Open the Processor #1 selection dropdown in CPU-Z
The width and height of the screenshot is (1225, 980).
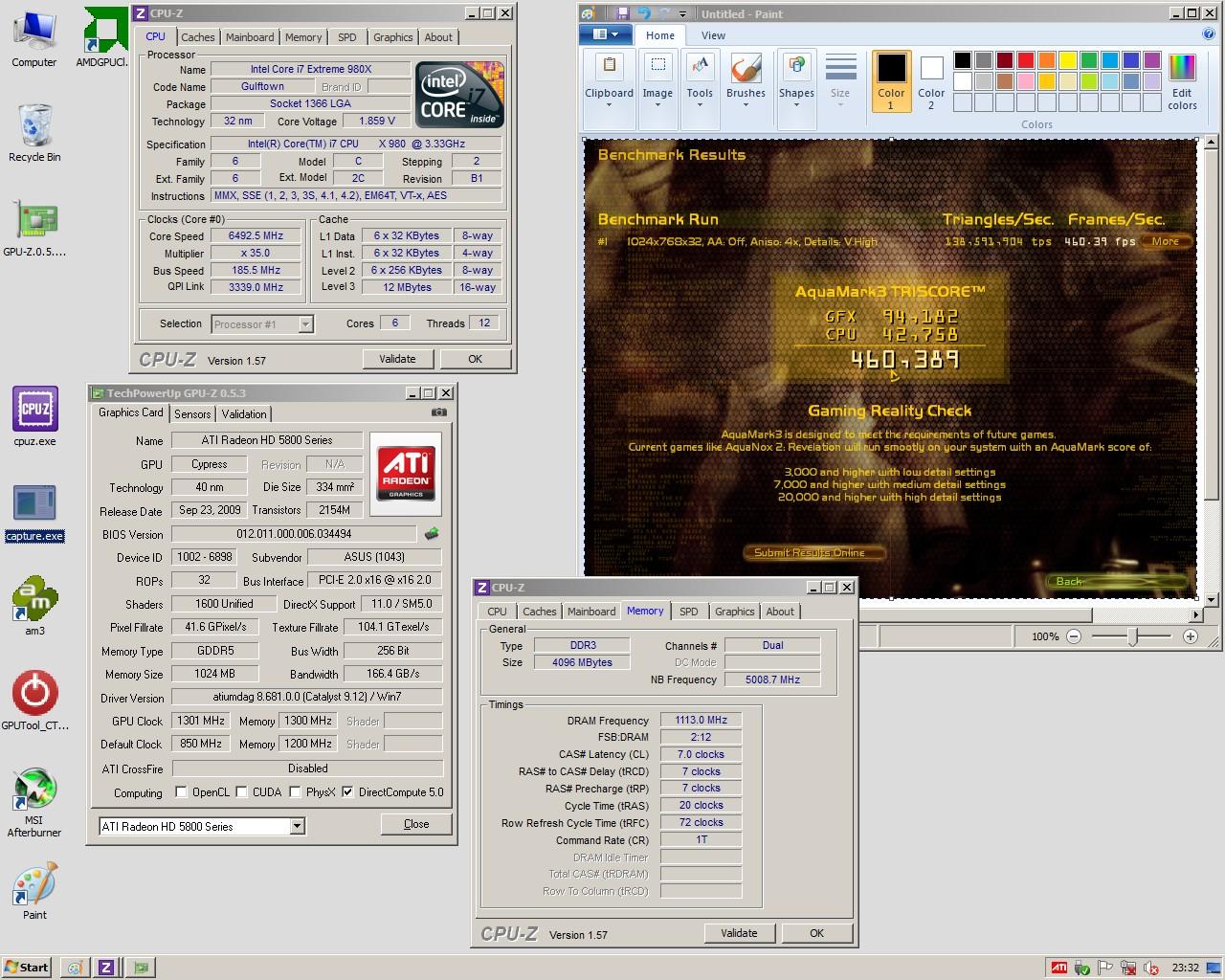262,324
